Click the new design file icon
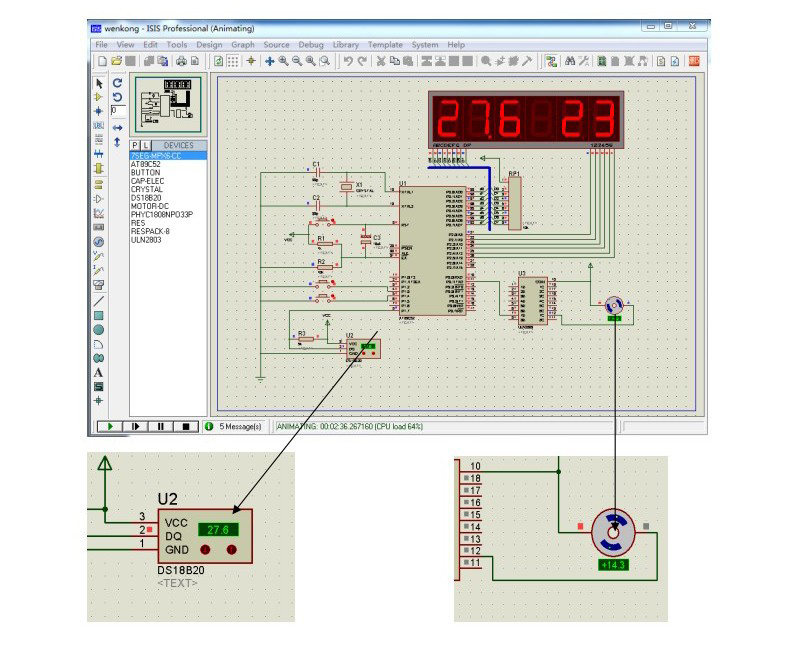The height and width of the screenshot is (651, 800). point(103,61)
